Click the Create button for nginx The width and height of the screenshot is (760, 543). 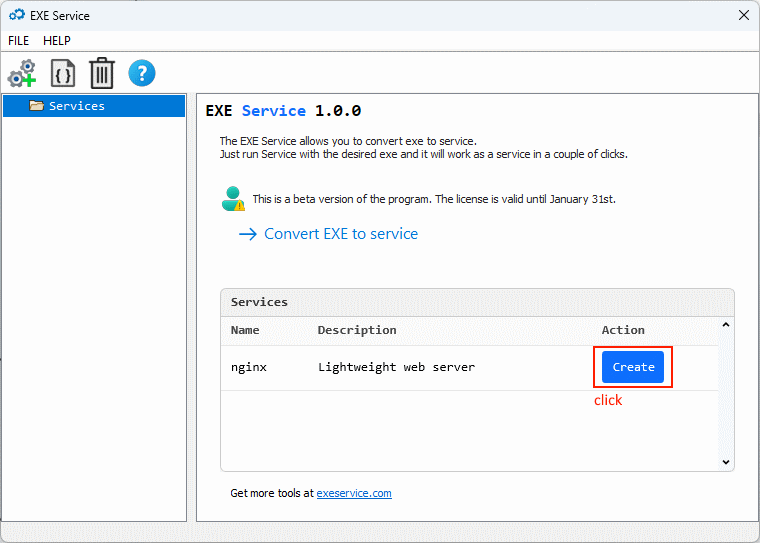[x=633, y=367]
